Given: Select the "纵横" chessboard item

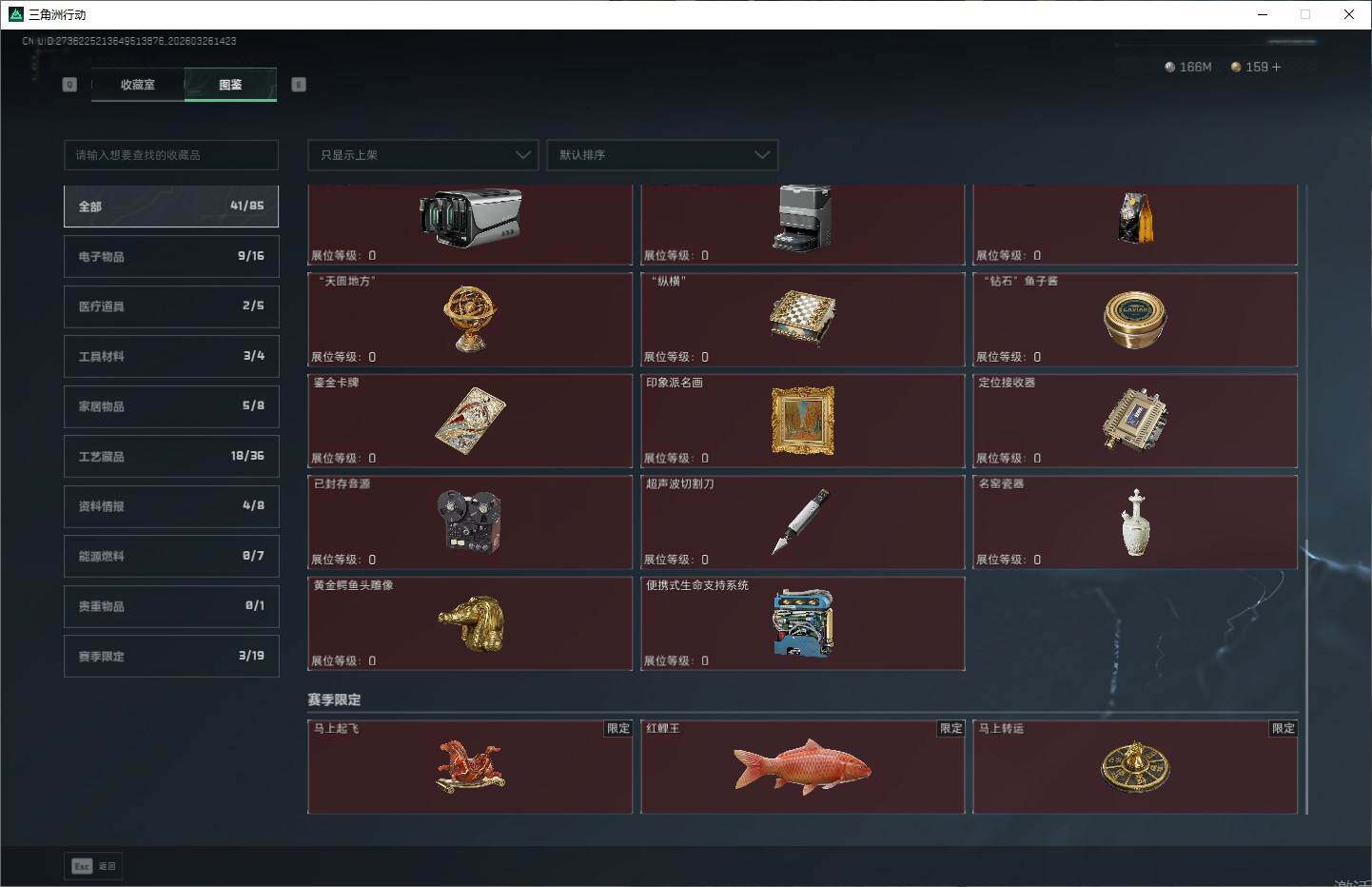Looking at the screenshot, I should tap(803, 320).
